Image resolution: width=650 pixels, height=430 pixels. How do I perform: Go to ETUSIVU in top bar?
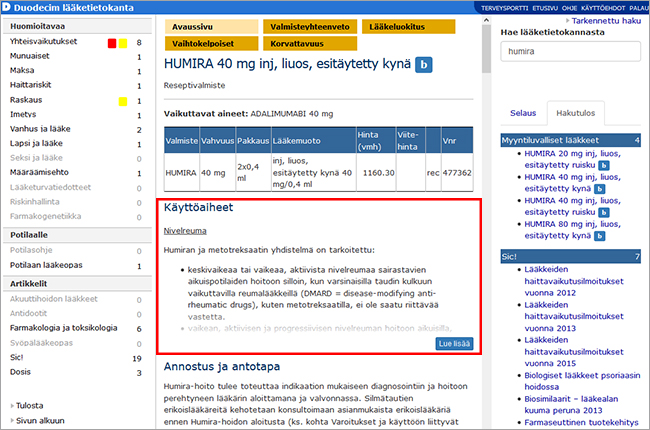545,8
